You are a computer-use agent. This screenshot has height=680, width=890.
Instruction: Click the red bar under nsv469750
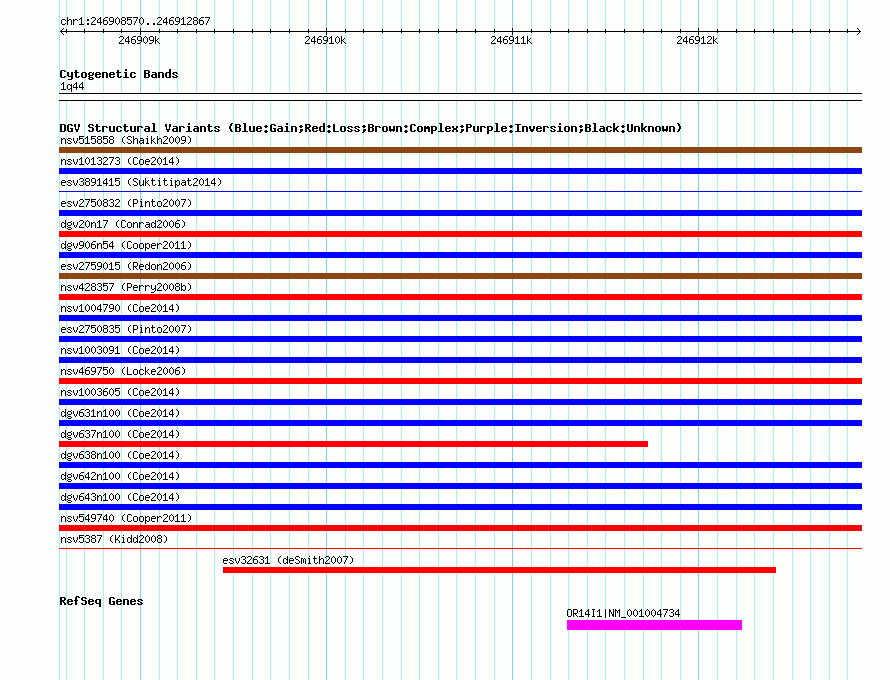click(460, 381)
